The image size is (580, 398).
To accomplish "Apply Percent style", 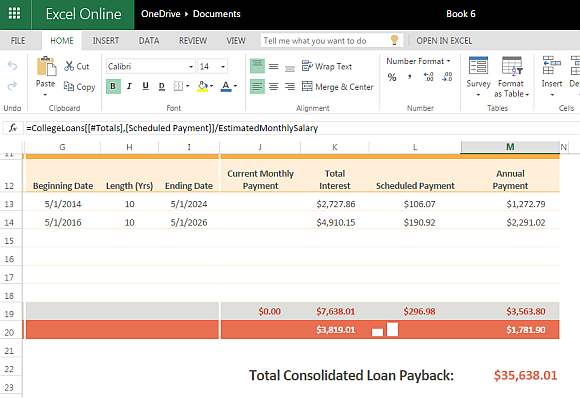I will tap(392, 77).
